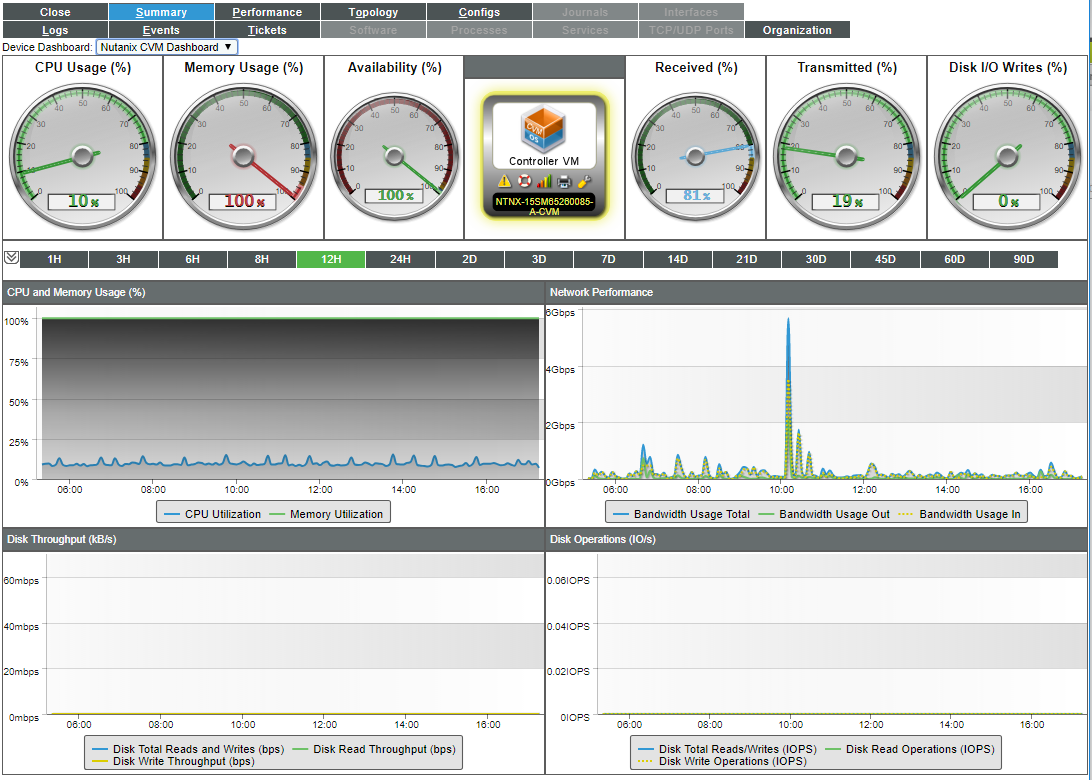
Task: Toggle Disk Total Reads and Writes (bps)
Action: click(188, 749)
